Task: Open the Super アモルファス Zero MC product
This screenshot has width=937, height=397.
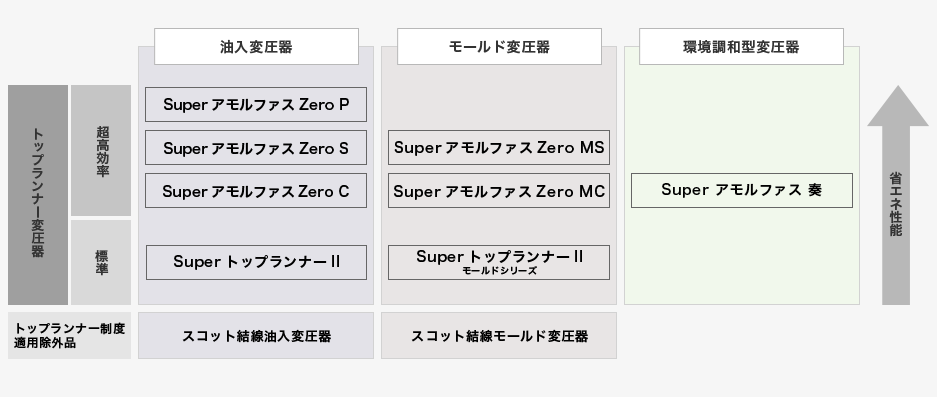Action: 499,191
